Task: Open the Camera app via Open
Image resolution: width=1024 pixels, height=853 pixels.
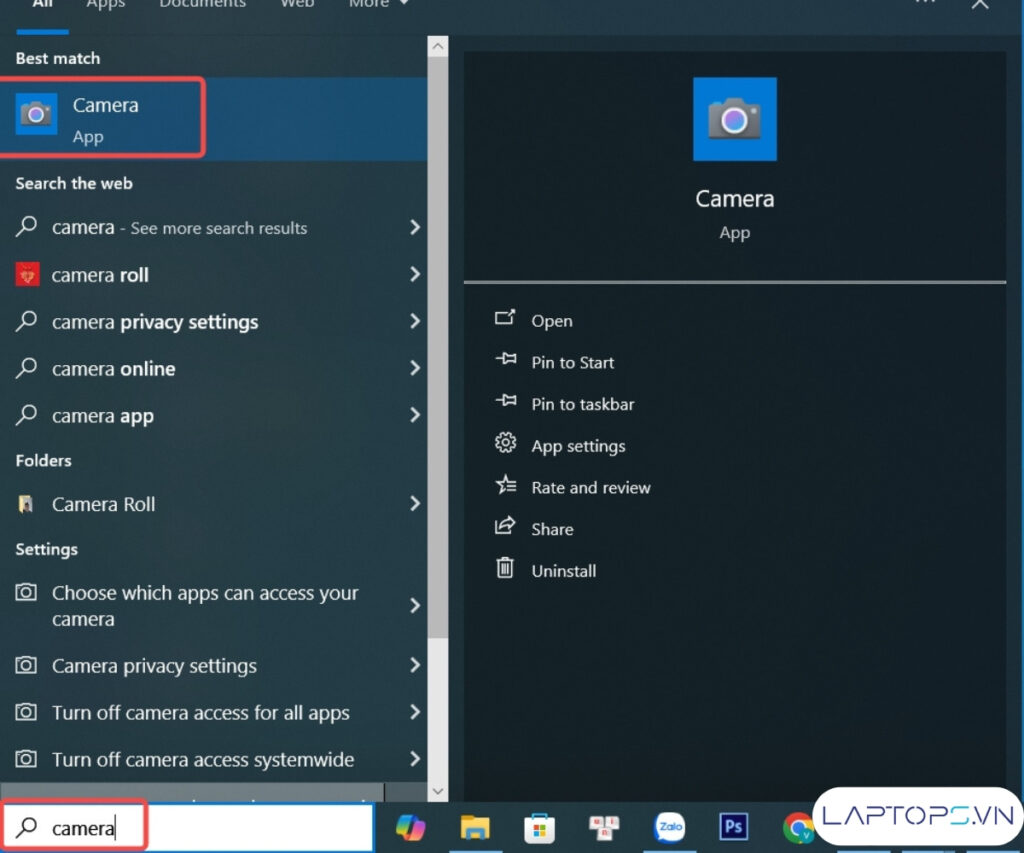Action: pyautogui.click(x=552, y=320)
